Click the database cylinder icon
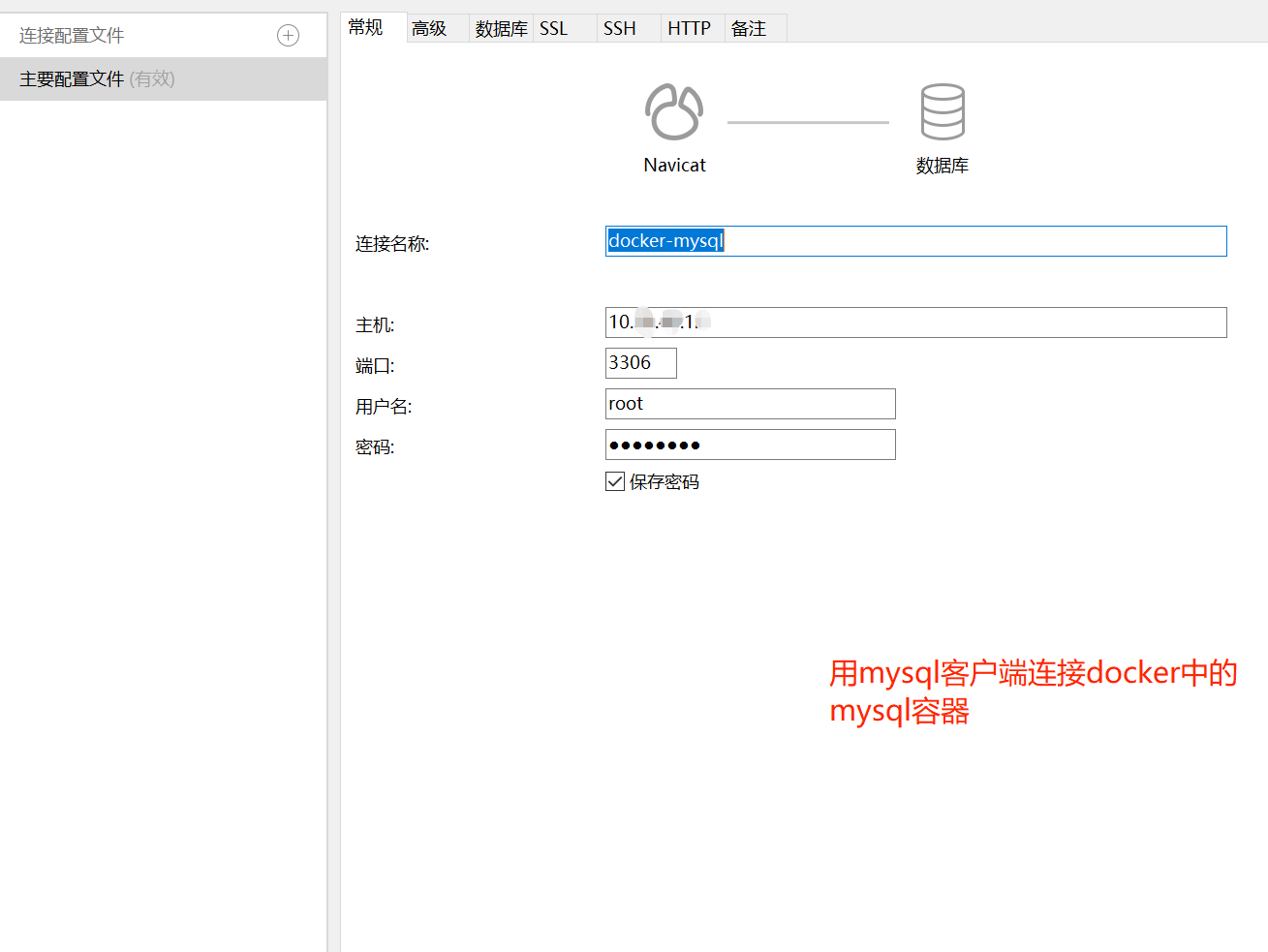This screenshot has height=952, width=1268. pyautogui.click(x=943, y=111)
